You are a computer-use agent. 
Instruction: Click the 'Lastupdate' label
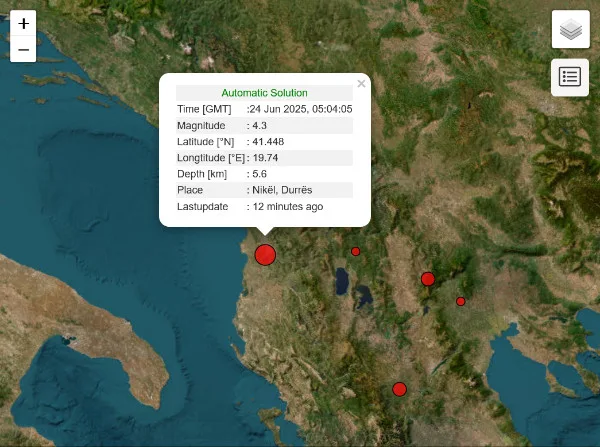coord(202,207)
